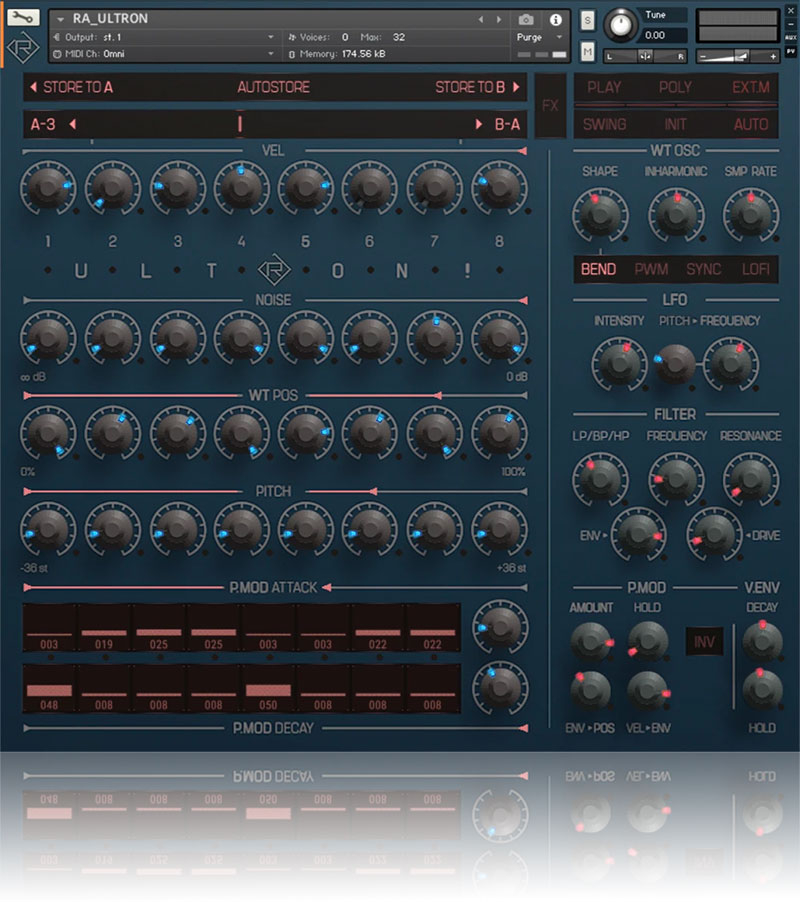800x902 pixels.
Task: Solo the instrument with S button
Action: point(587,20)
